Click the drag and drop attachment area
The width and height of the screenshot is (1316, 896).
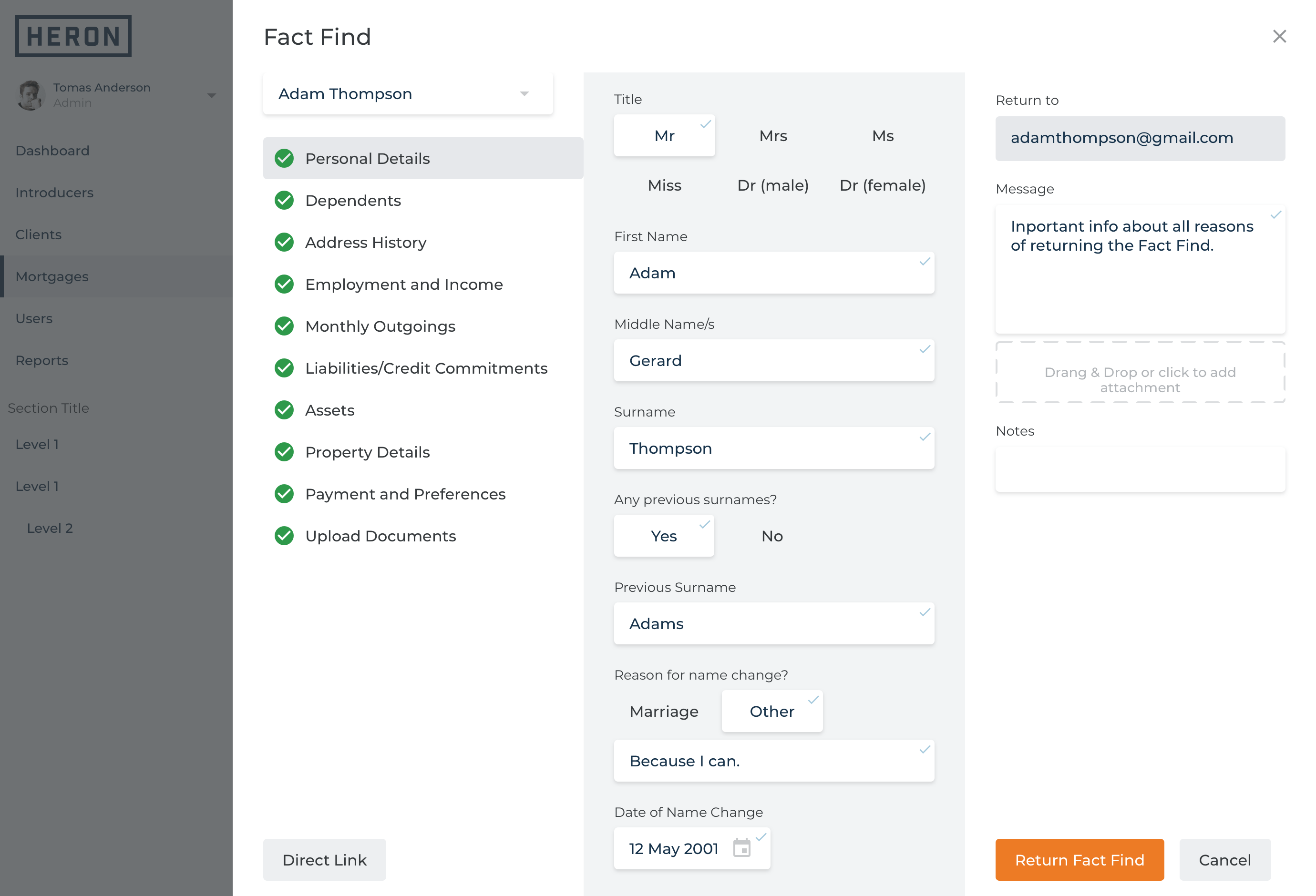pyautogui.click(x=1140, y=372)
